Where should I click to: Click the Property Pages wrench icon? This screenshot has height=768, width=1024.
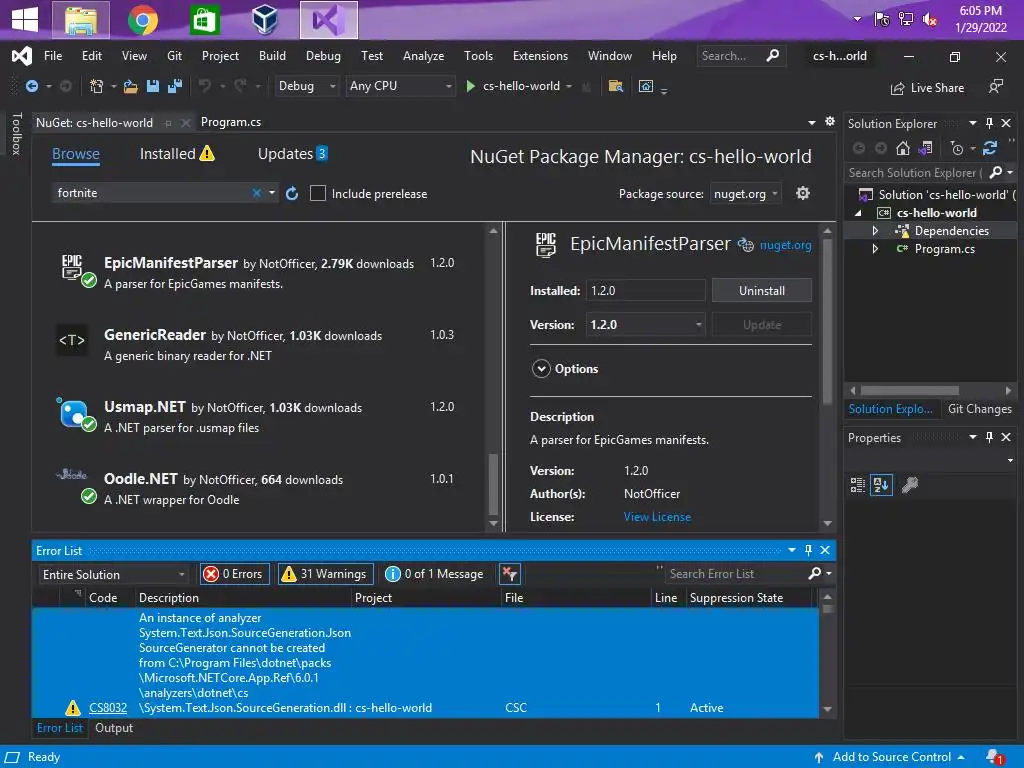tap(910, 485)
